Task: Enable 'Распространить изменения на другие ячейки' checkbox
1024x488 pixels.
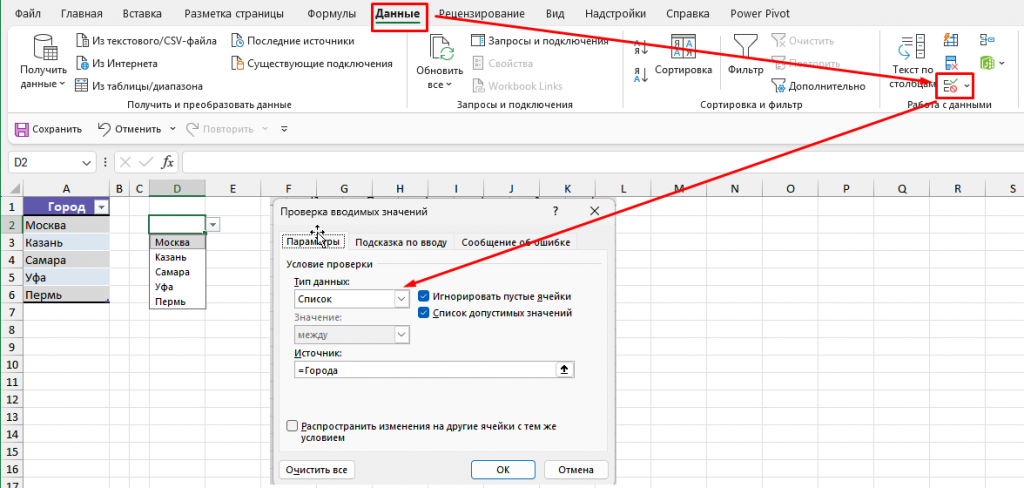Action: tap(292, 425)
